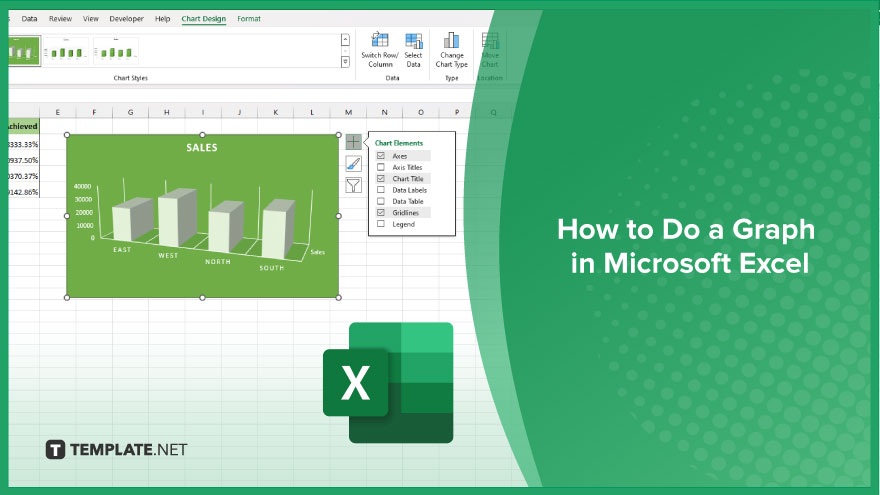The height and width of the screenshot is (495, 880).
Task: Select the second chart style thumbnail
Action: tap(66, 51)
